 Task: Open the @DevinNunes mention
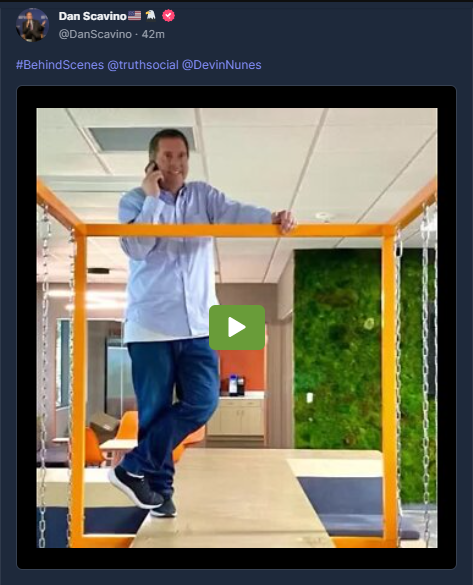coord(222,65)
